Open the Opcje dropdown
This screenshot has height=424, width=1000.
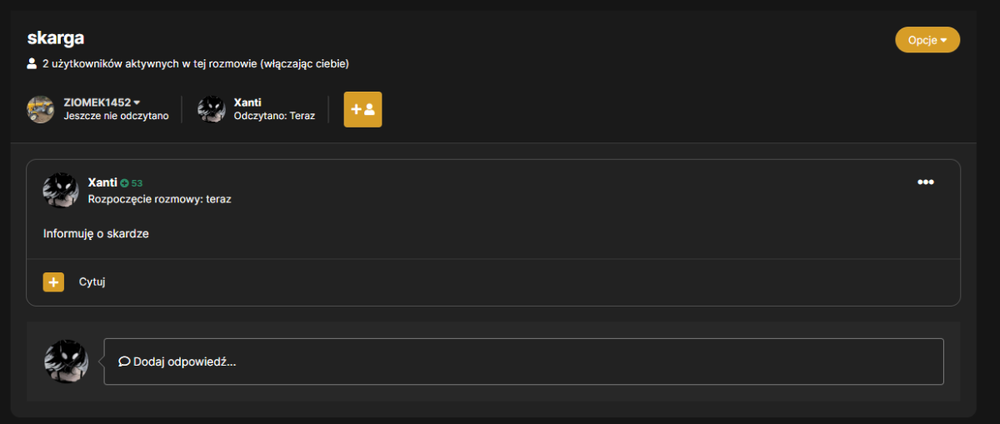(x=927, y=40)
